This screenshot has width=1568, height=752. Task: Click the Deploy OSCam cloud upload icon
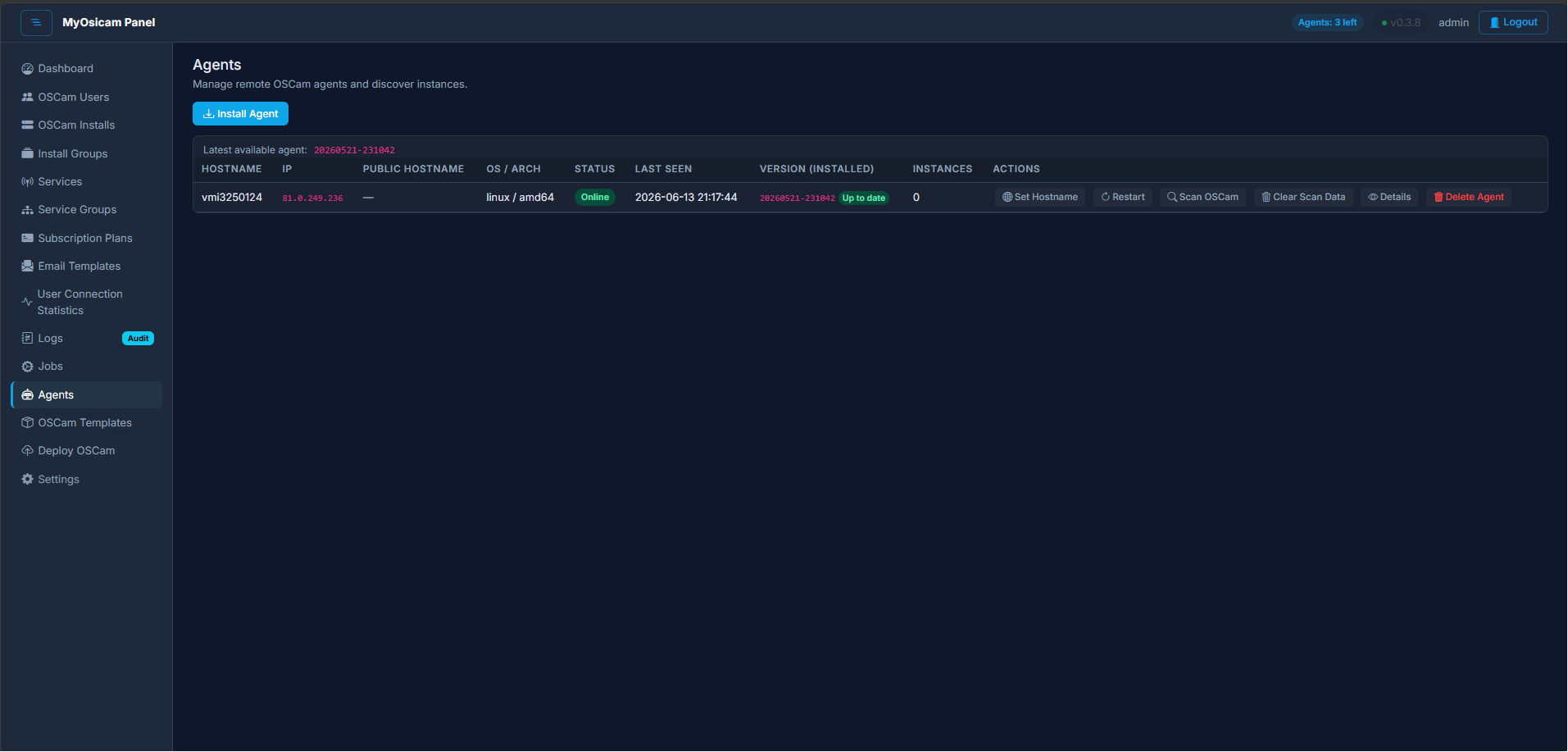(27, 451)
